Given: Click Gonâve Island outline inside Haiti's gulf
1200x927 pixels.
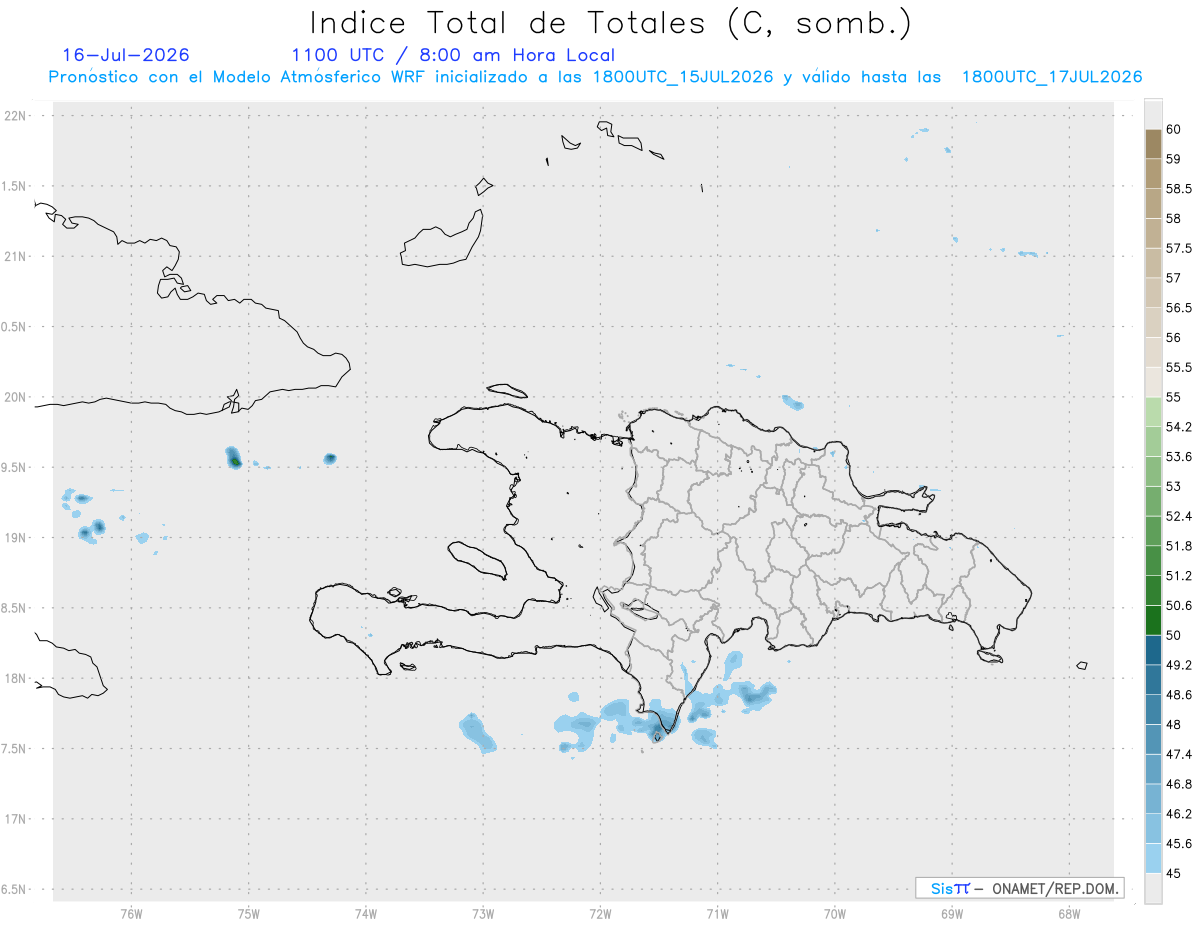Looking at the screenshot, I should pos(477,560).
